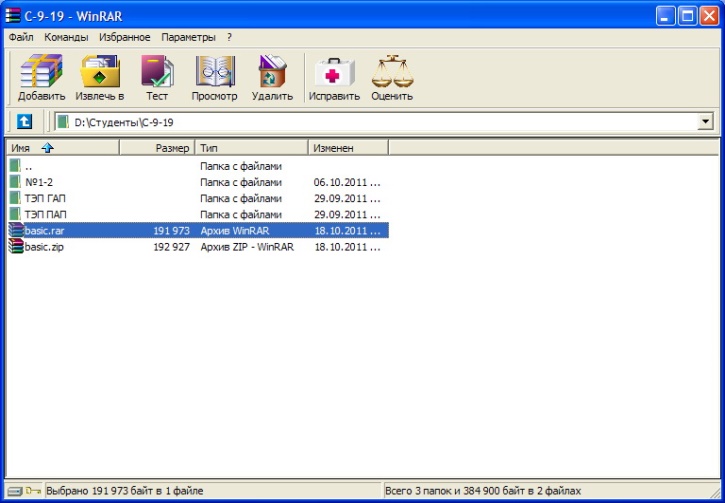This screenshot has height=503, width=725.
Task: Click the size value 191 973
Action: tap(172, 231)
